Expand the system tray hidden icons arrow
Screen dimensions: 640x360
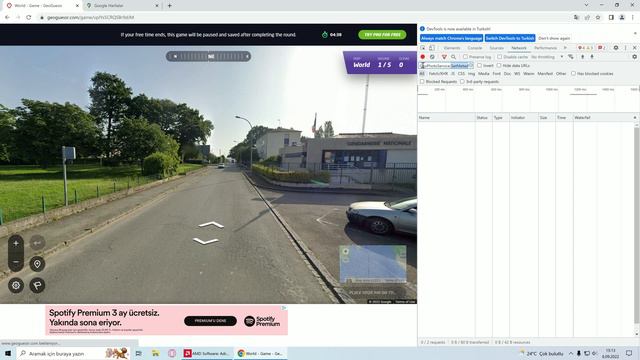pyautogui.click(x=571, y=353)
